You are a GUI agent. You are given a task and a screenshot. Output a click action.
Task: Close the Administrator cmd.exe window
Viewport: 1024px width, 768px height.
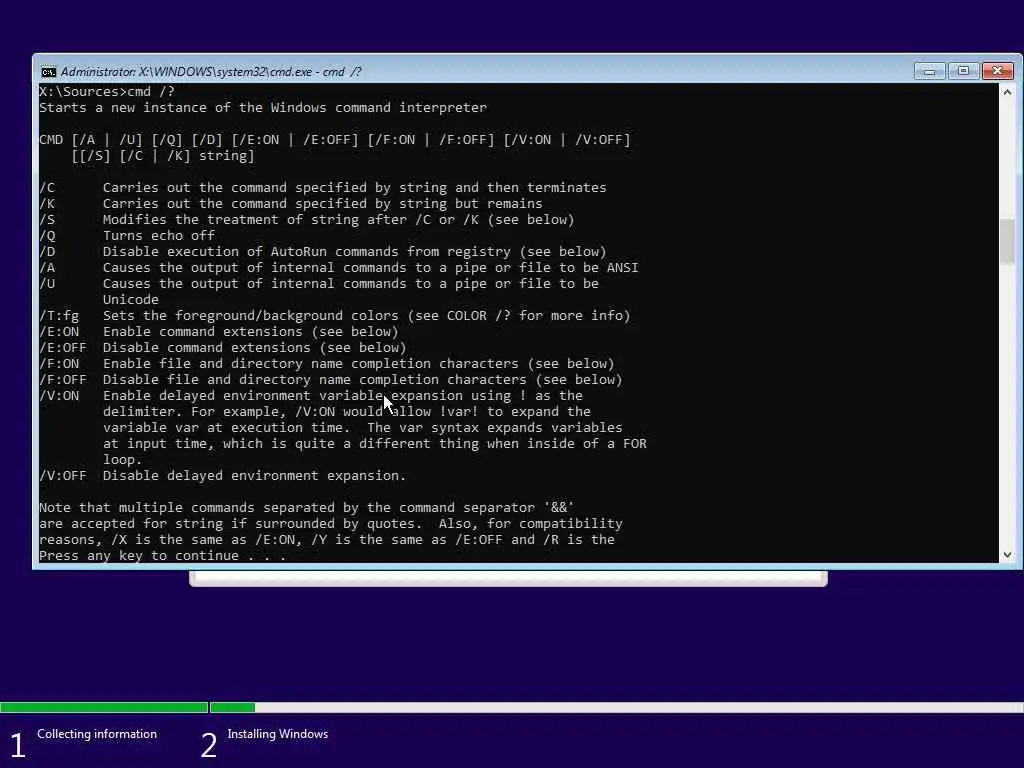[x=997, y=71]
